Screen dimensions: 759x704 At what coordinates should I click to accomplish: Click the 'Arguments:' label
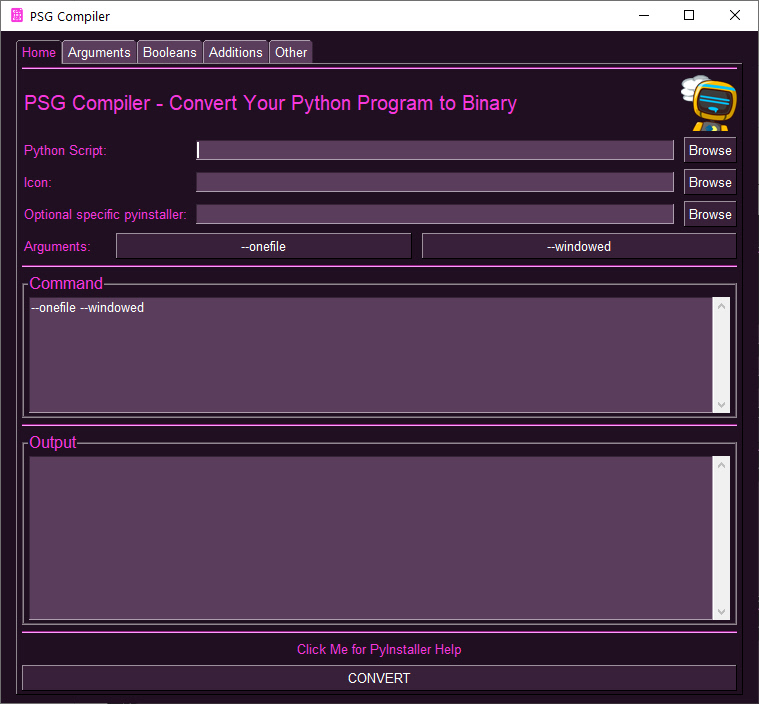(x=57, y=246)
